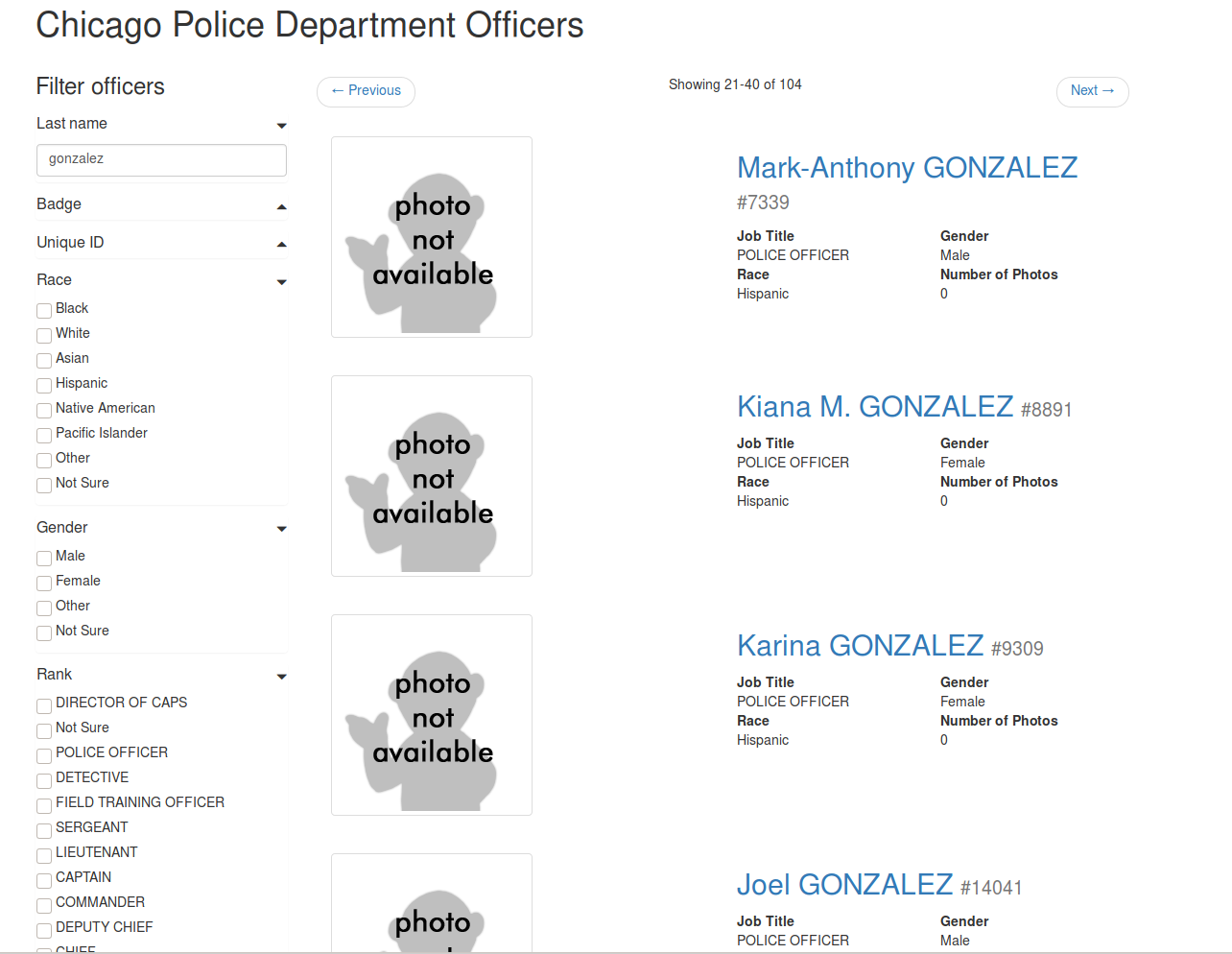The image size is (1232, 954).
Task: Check the FIELD TRAINING OFFICER rank checkbox
Action: pyautogui.click(x=44, y=806)
